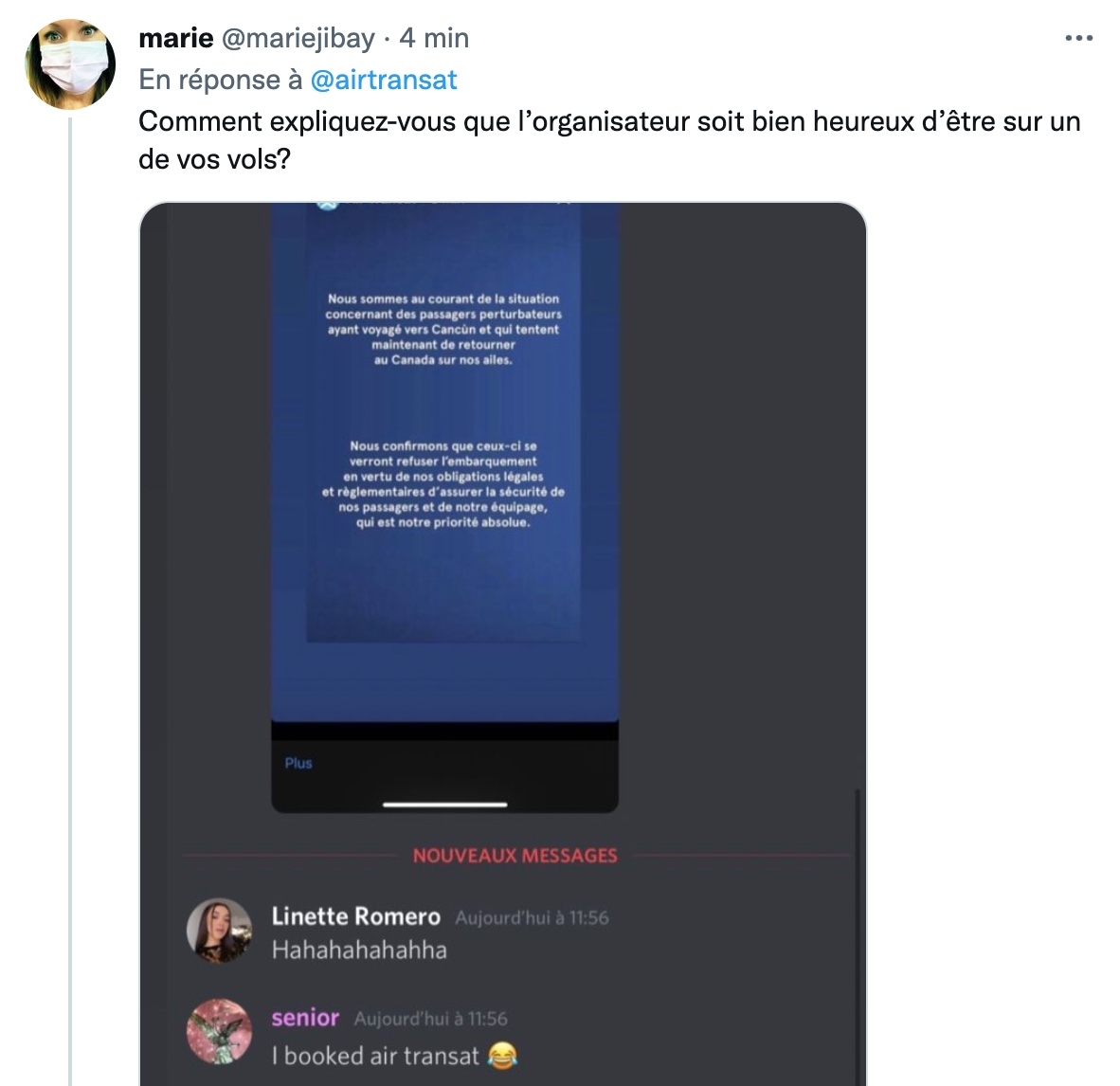The height and width of the screenshot is (1086, 1120).
Task: Click the tweet text about l'organisateur
Action: point(609,140)
